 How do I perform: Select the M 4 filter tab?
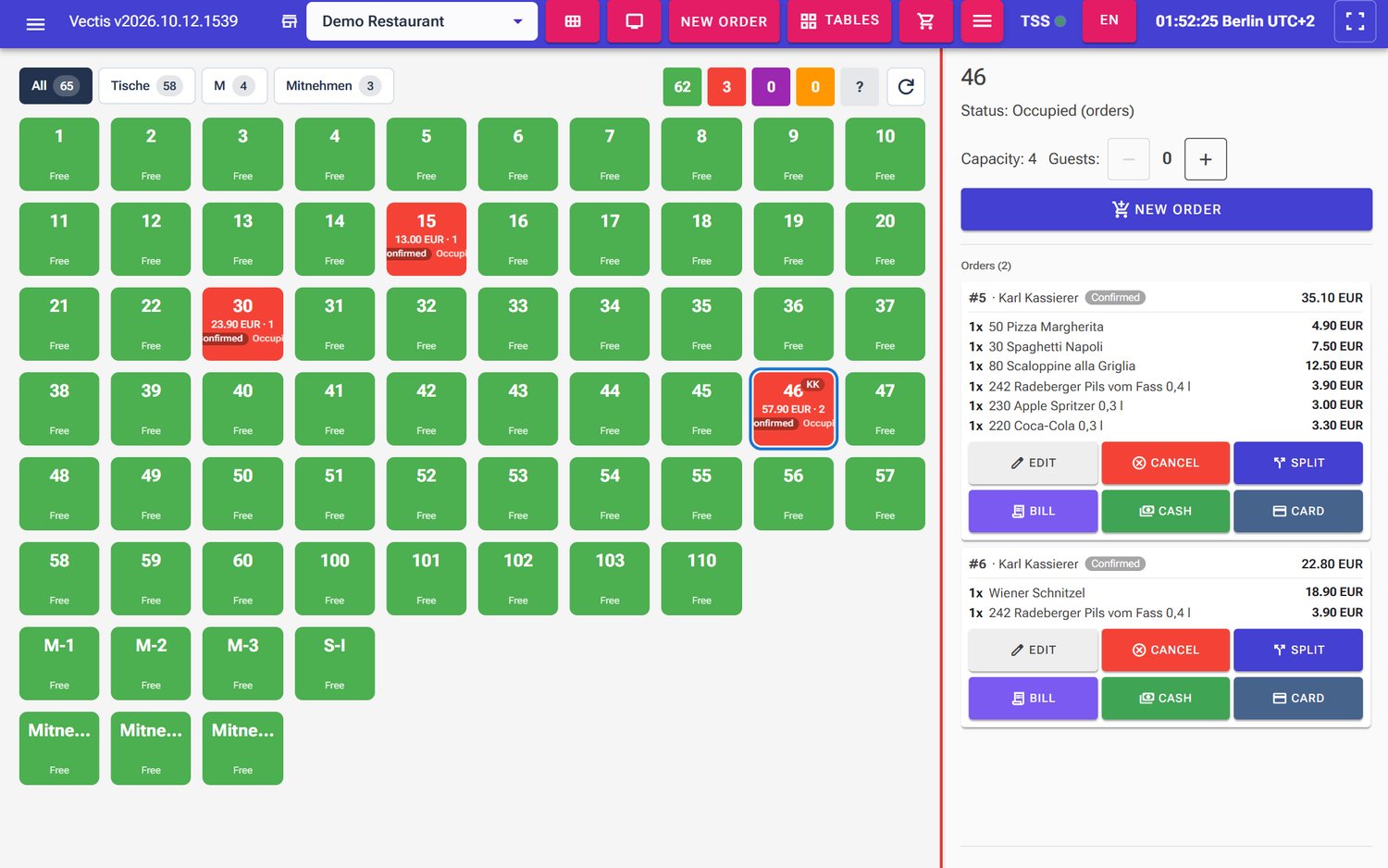click(x=234, y=86)
